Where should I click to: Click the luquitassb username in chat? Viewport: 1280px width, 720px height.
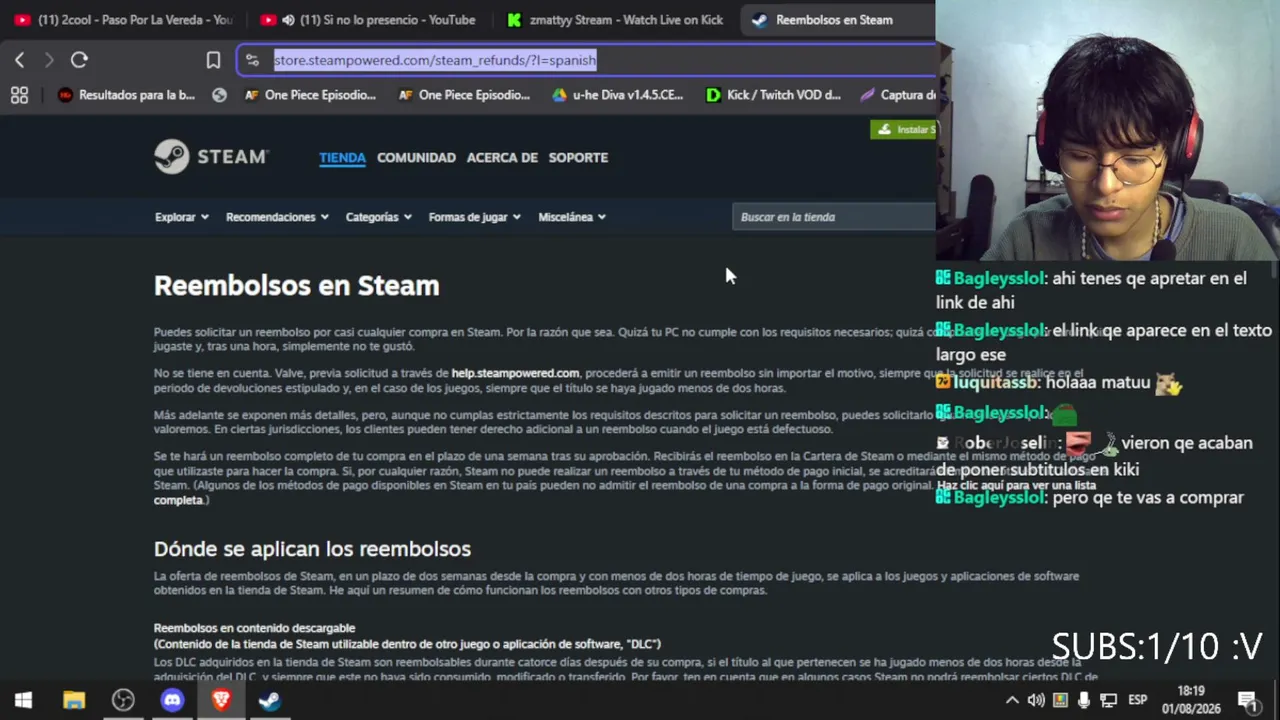pos(996,382)
